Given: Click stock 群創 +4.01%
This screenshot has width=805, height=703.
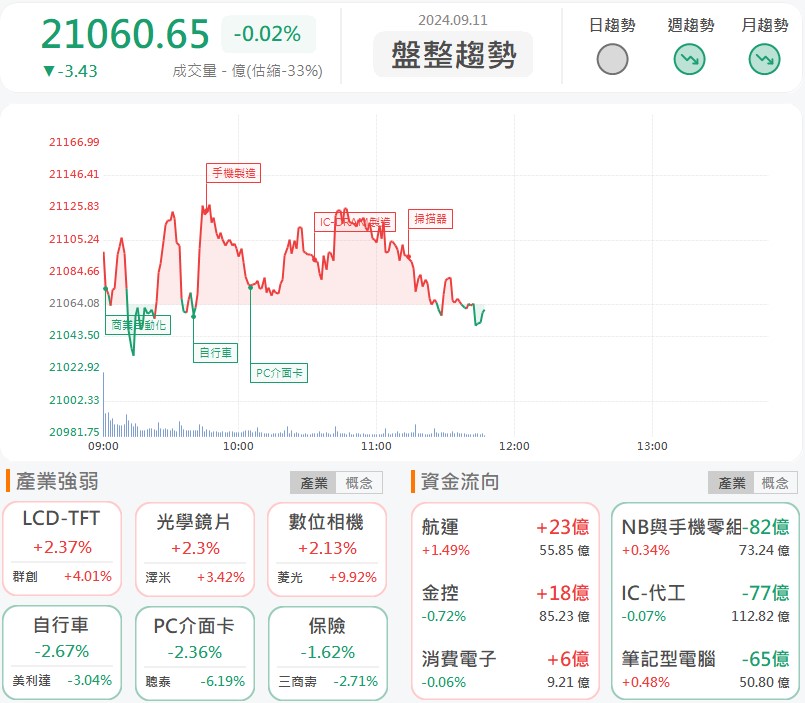Looking at the screenshot, I should click(62, 576).
